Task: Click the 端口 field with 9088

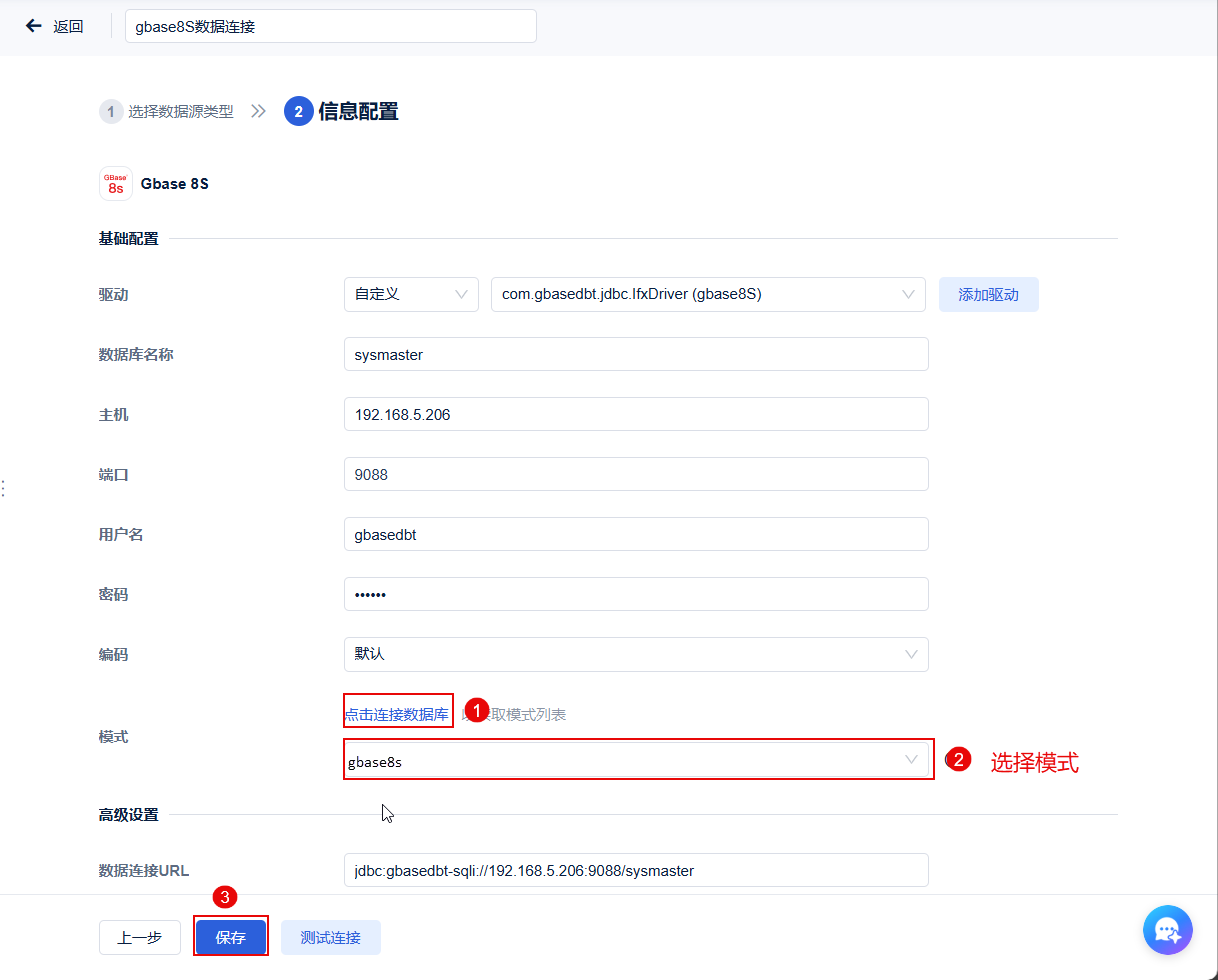Action: tap(636, 474)
